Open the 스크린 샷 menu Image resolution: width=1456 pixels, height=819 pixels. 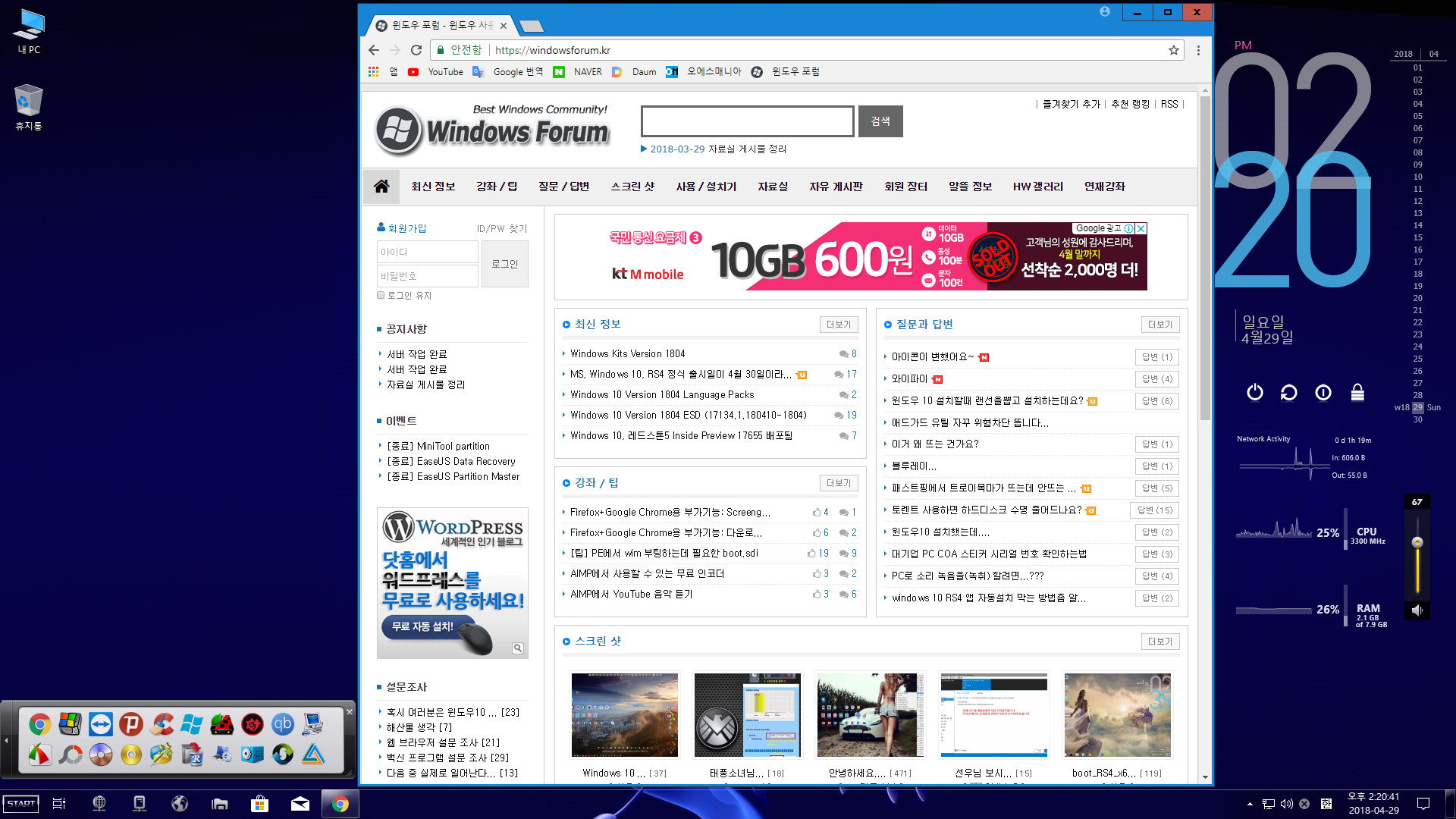coord(632,187)
